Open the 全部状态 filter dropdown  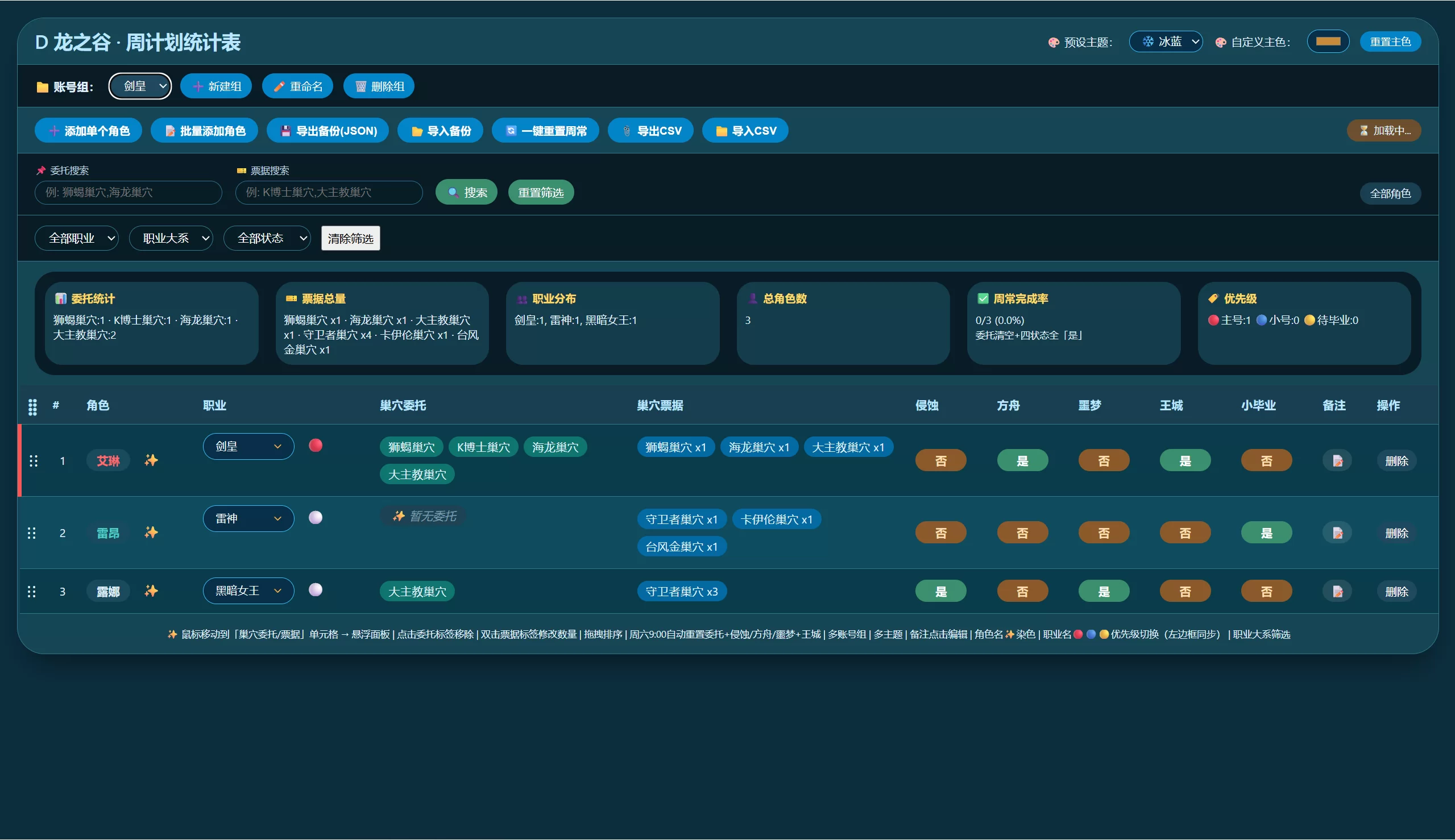(x=267, y=238)
